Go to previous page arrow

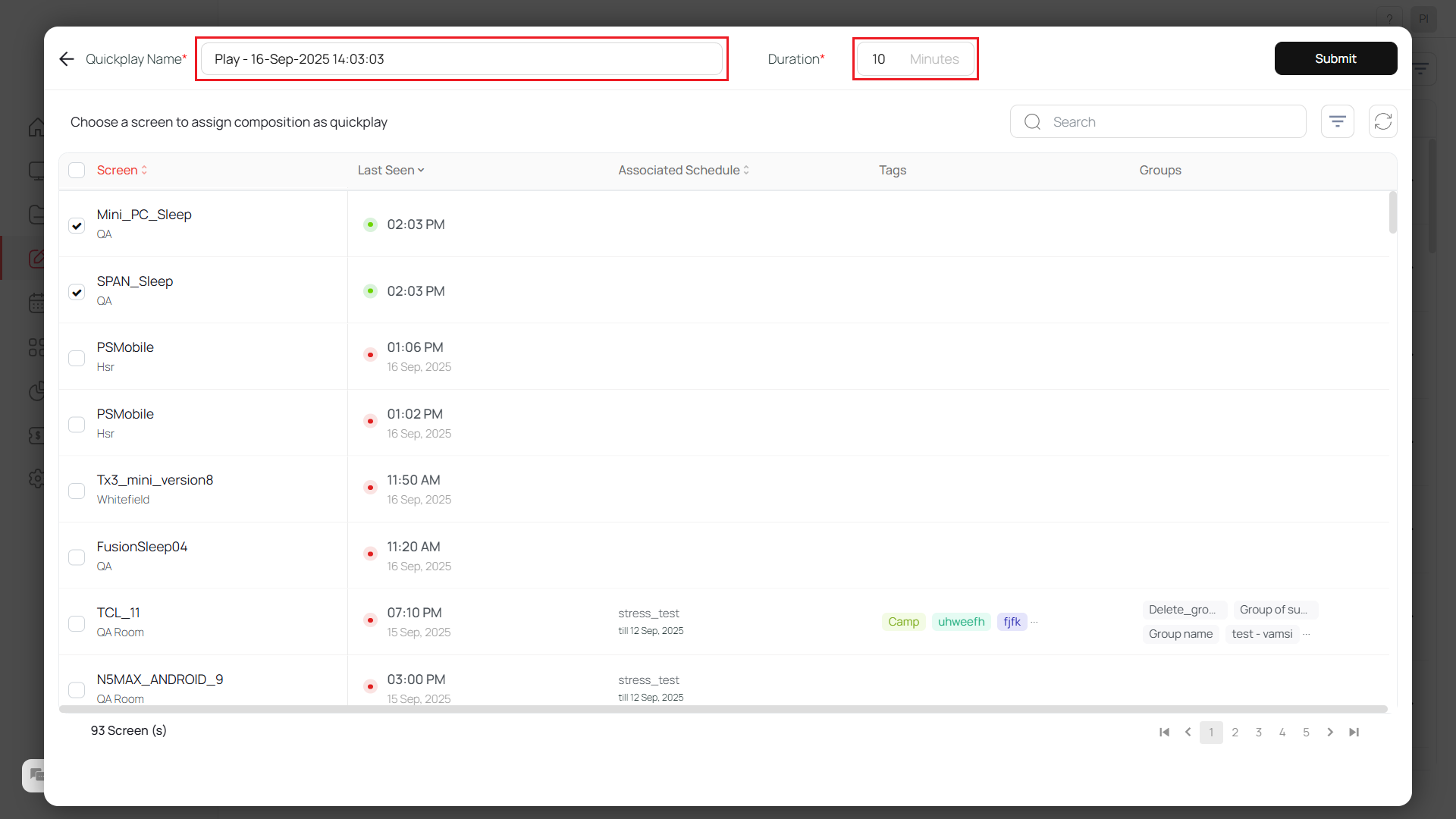[1188, 732]
